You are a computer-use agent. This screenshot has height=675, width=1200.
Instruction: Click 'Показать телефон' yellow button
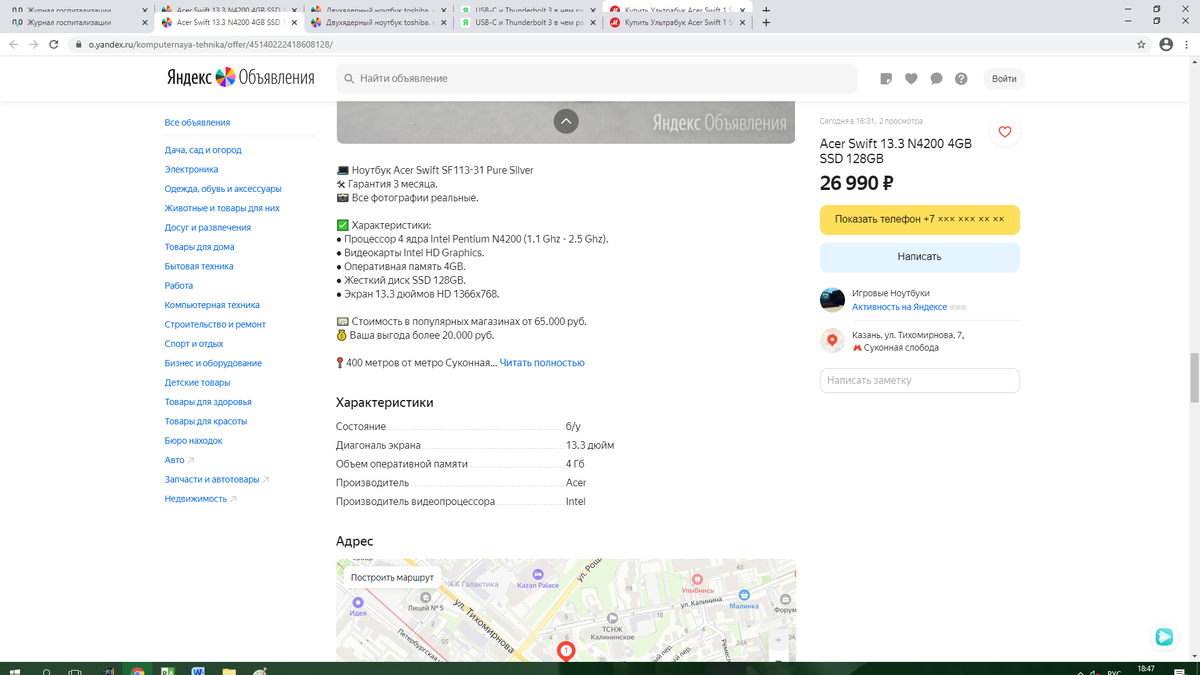(x=920, y=219)
